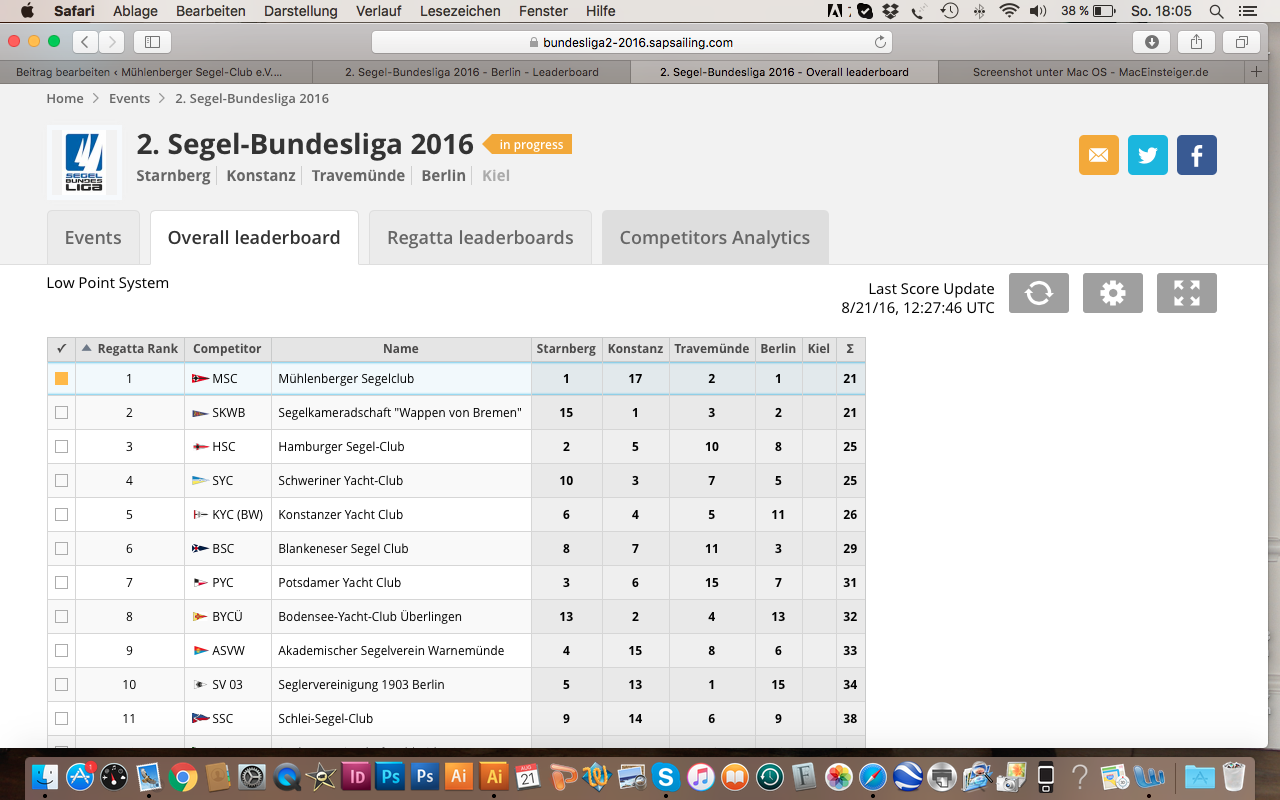Screen dimensions: 1280x800
Task: Refresh the leaderboard scores
Action: pyautogui.click(x=1038, y=293)
